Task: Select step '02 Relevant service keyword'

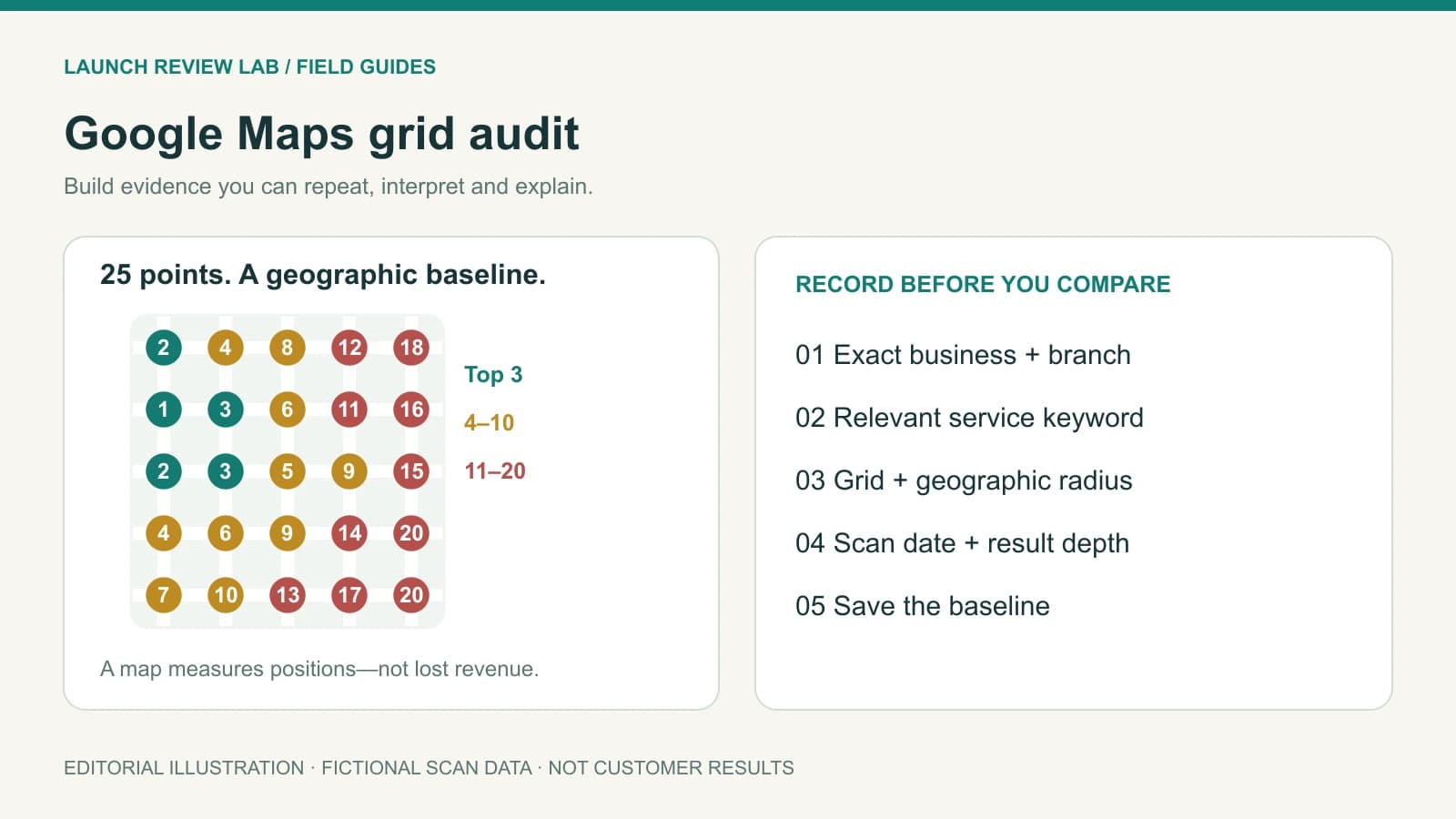Action: [x=969, y=418]
